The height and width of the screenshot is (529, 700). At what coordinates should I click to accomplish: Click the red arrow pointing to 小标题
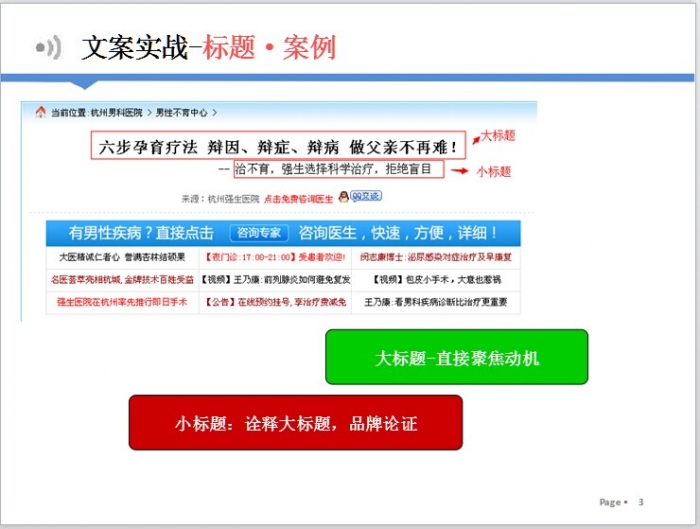pos(457,171)
